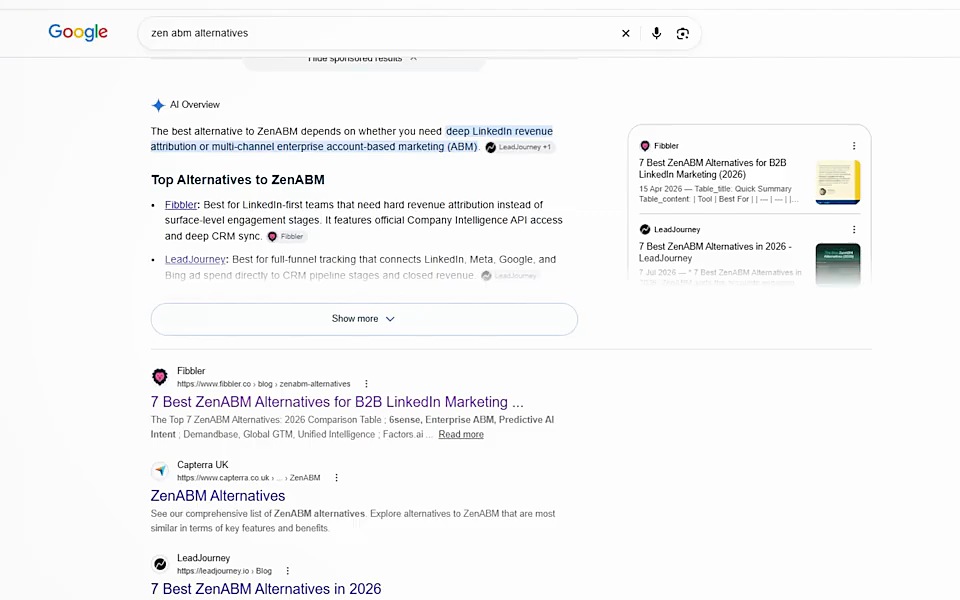Select the Fibbler favicon in the sidebar source card
The width and height of the screenshot is (960, 600).
coord(645,146)
